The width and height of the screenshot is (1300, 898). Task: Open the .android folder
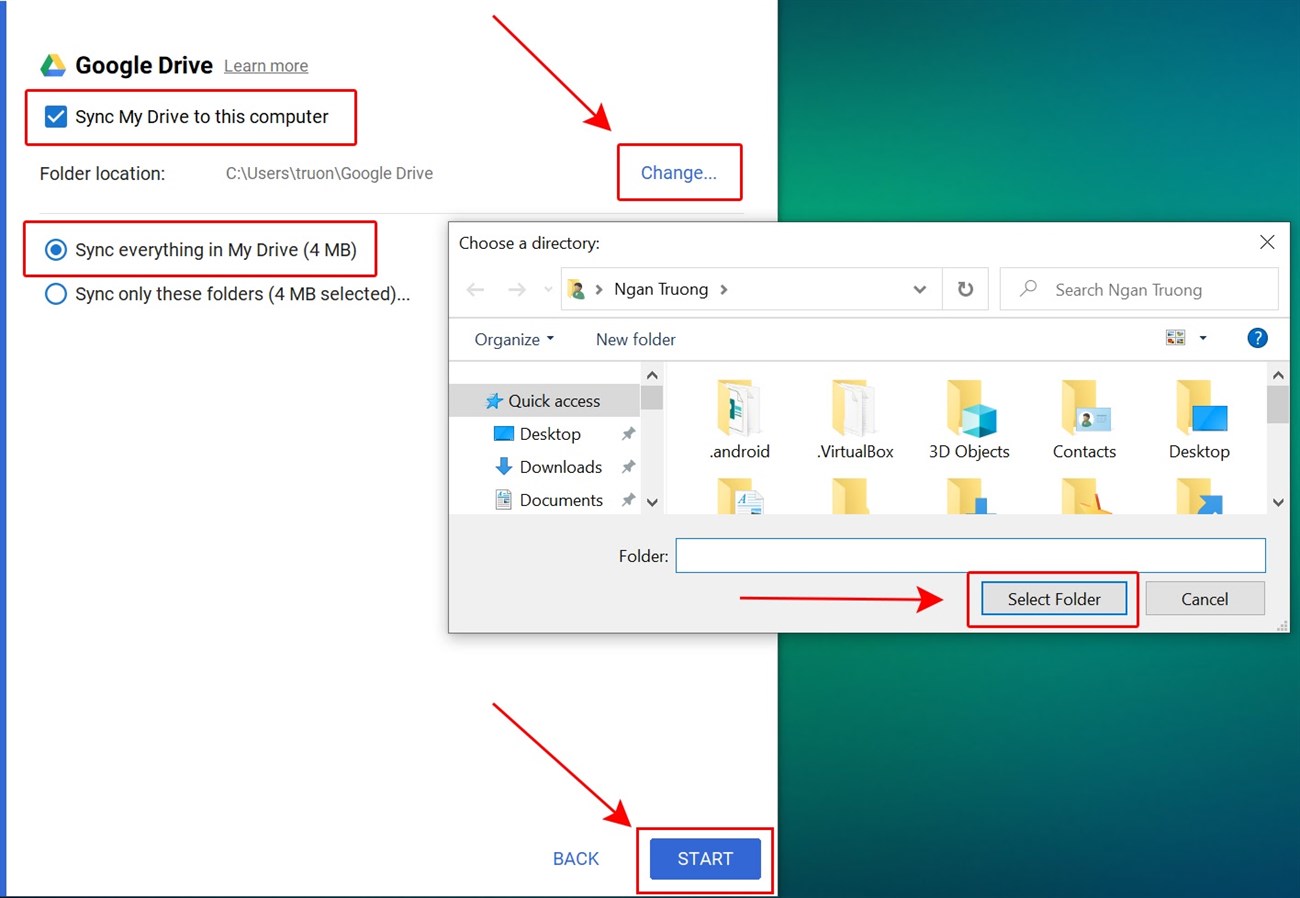pos(739,420)
